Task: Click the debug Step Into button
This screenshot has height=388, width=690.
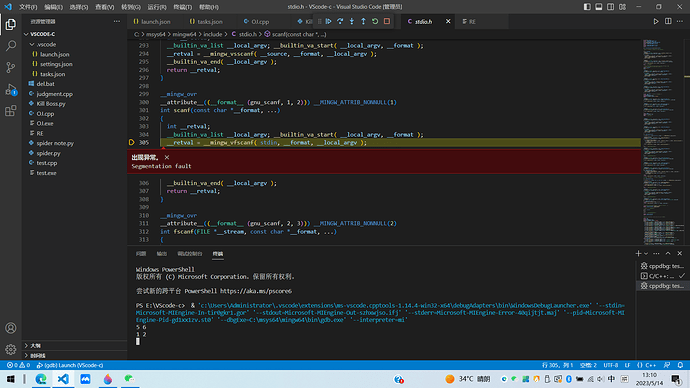Action: 352,21
